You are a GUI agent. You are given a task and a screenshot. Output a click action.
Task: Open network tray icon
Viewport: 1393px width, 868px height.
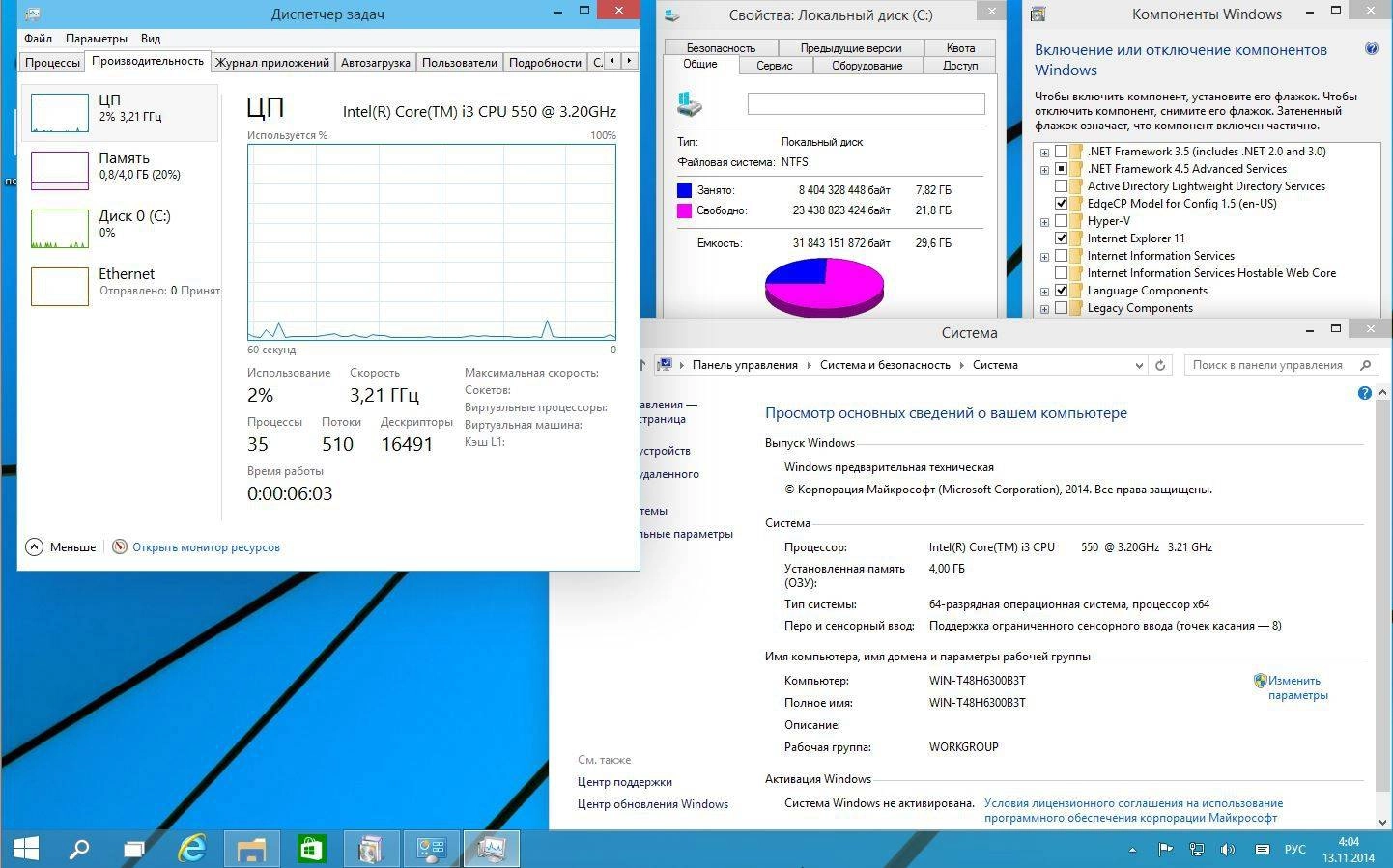[x=1197, y=850]
